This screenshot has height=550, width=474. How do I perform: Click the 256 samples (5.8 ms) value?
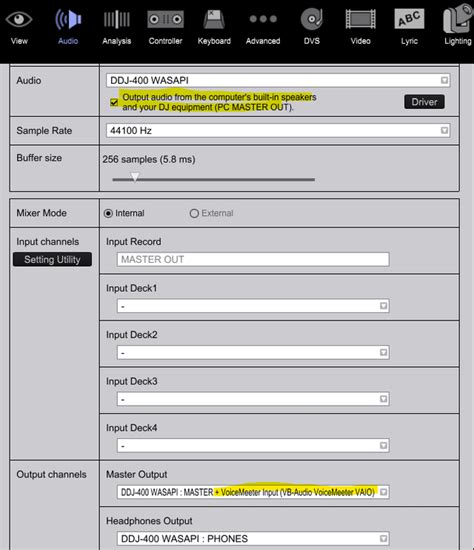[x=149, y=159]
